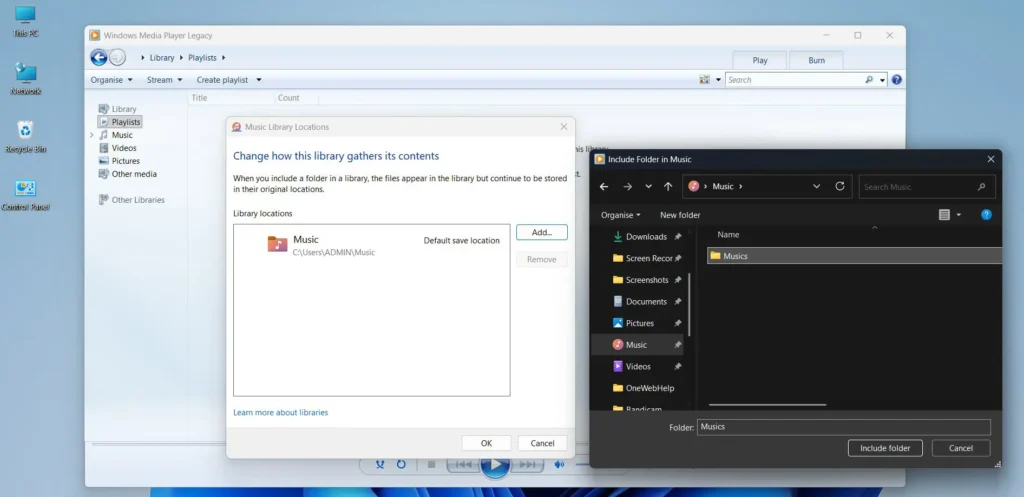This screenshot has height=497, width=1024.
Task: Cancel the Music Library Locations dialog
Action: point(542,443)
